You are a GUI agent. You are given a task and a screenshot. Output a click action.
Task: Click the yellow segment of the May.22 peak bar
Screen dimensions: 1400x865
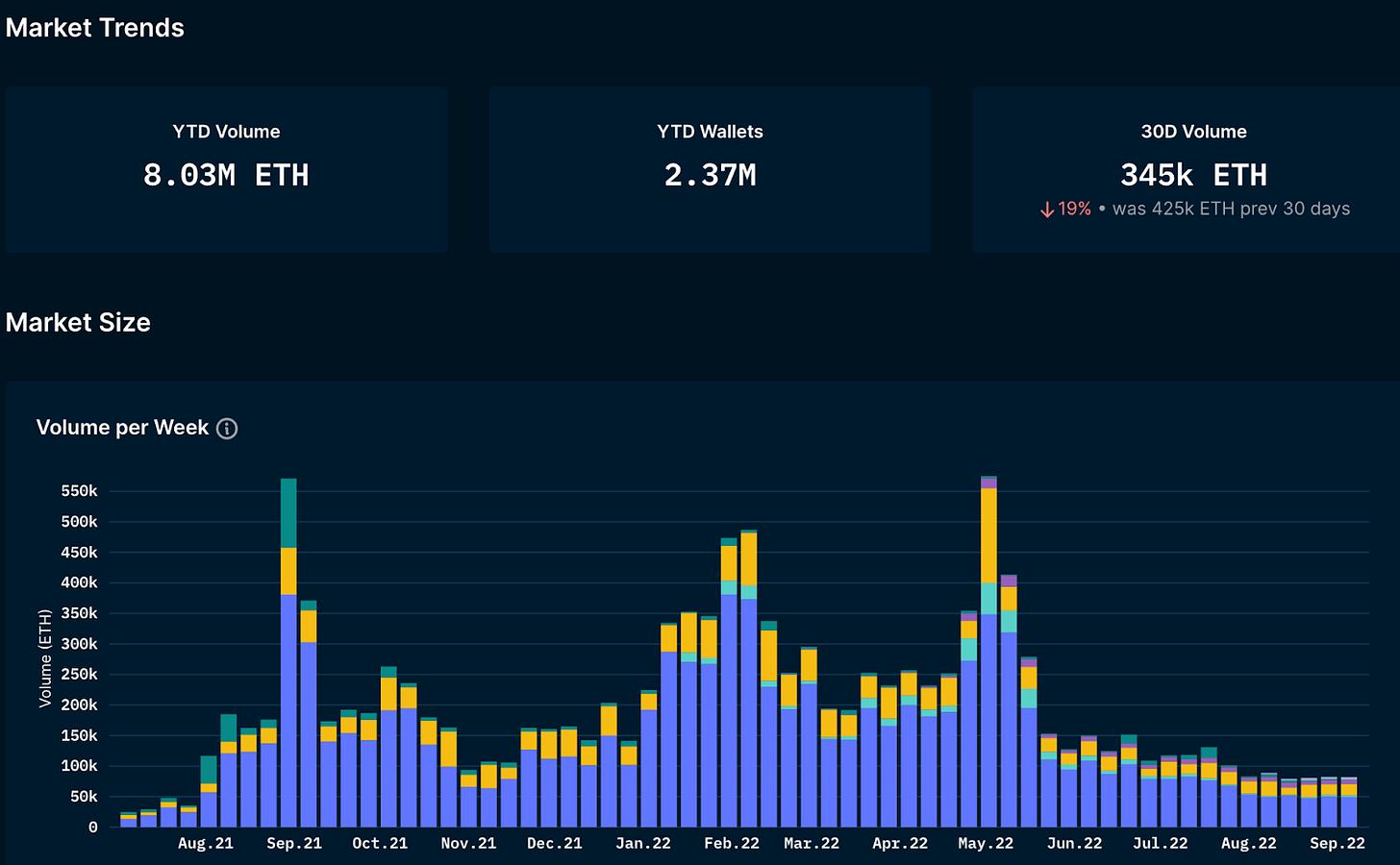988,536
